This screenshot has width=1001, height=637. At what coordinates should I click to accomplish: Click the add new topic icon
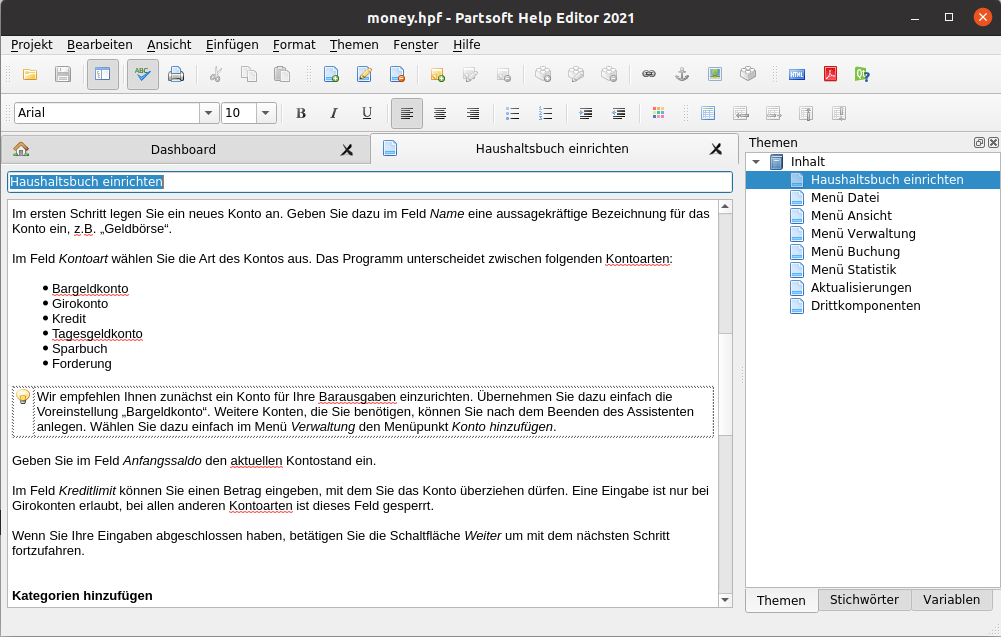pos(332,74)
